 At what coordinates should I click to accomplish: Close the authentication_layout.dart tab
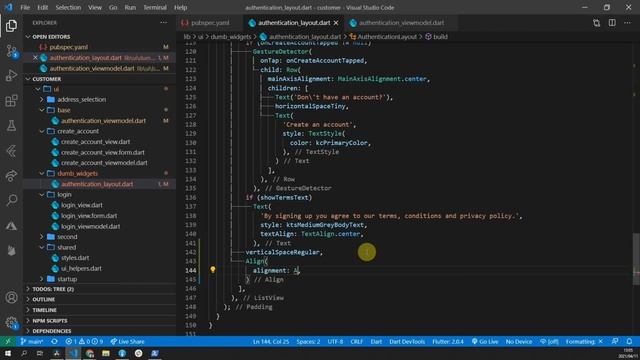pyautogui.click(x=336, y=23)
